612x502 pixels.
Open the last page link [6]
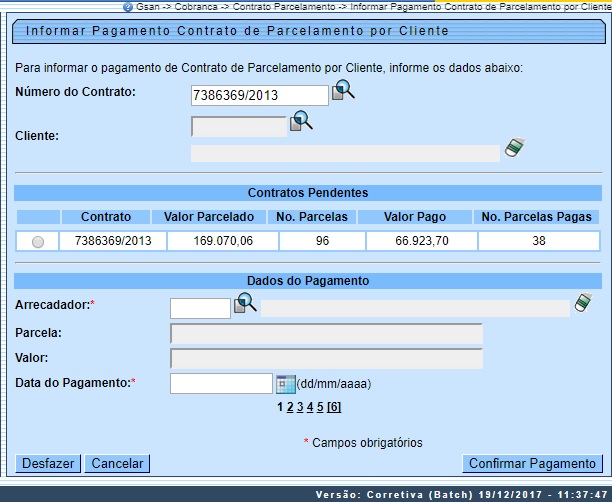[334, 407]
